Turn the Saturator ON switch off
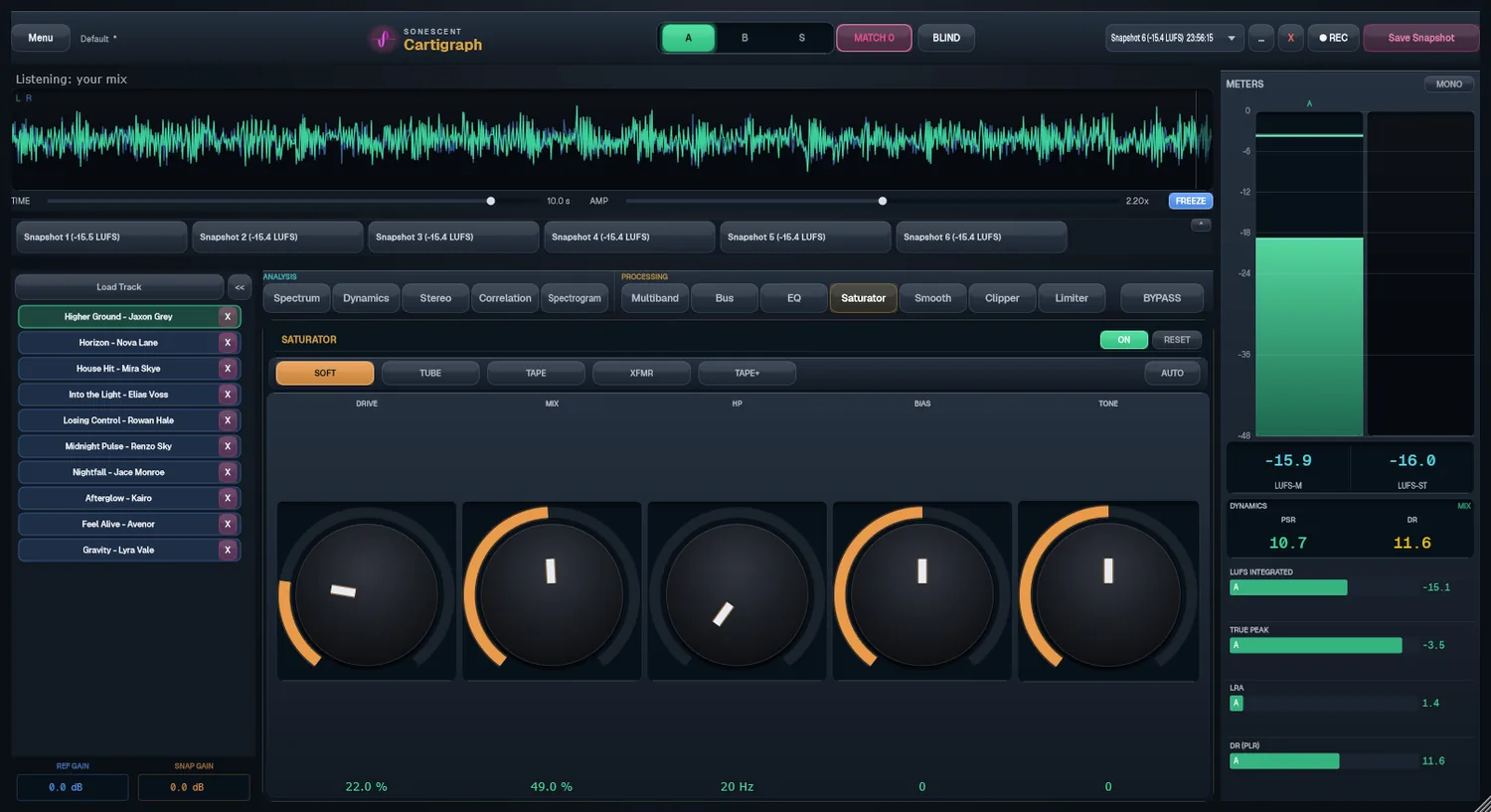1491x812 pixels. tap(1124, 340)
